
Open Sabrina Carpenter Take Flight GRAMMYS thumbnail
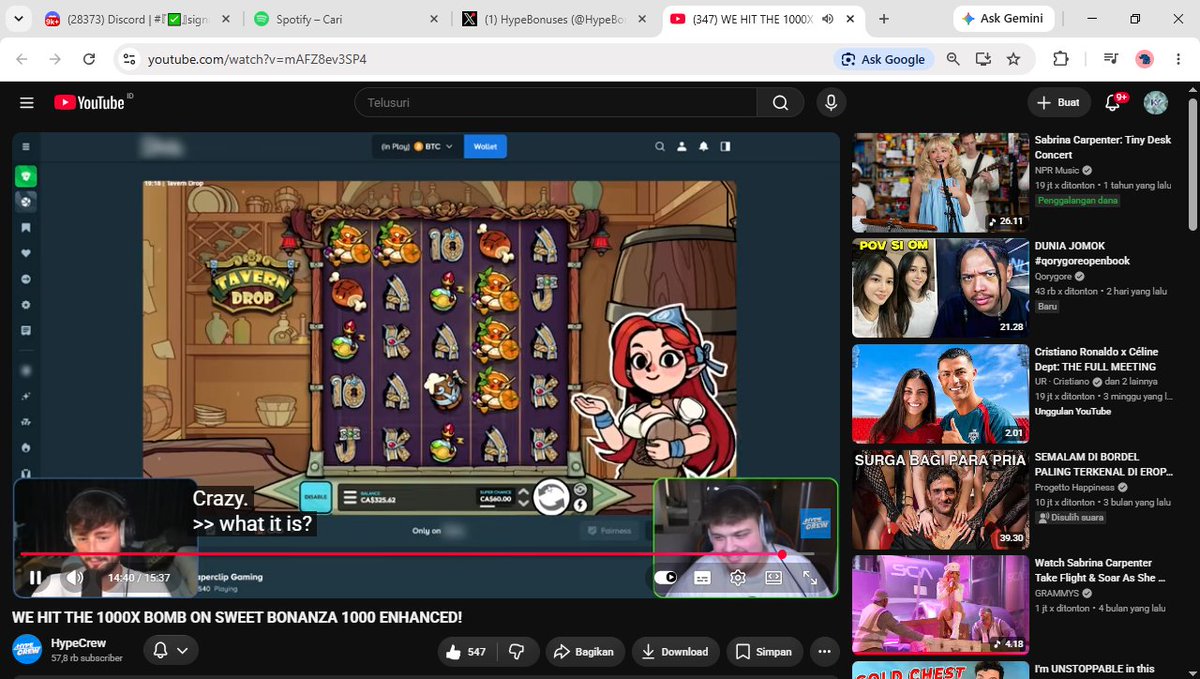(940, 605)
